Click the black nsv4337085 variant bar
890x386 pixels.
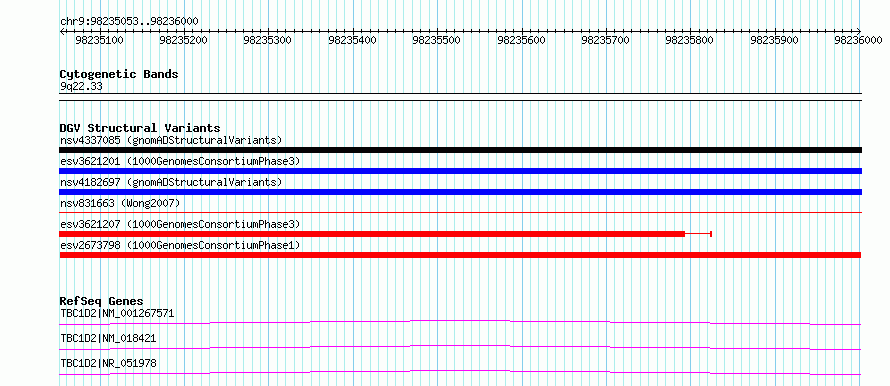coord(460,150)
